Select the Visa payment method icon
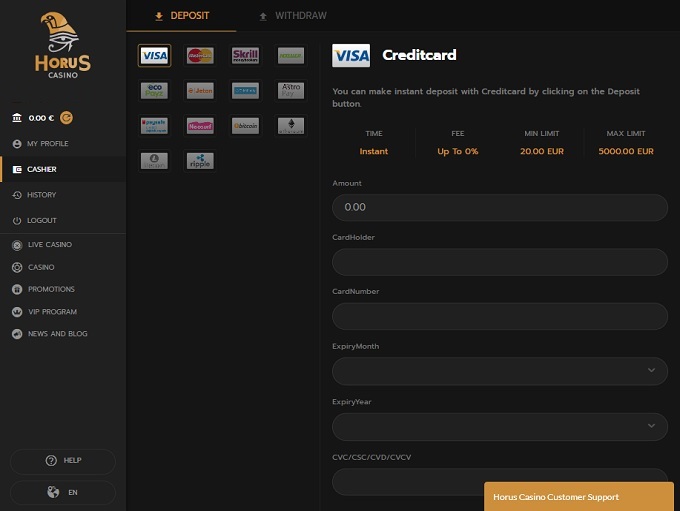 click(154, 56)
